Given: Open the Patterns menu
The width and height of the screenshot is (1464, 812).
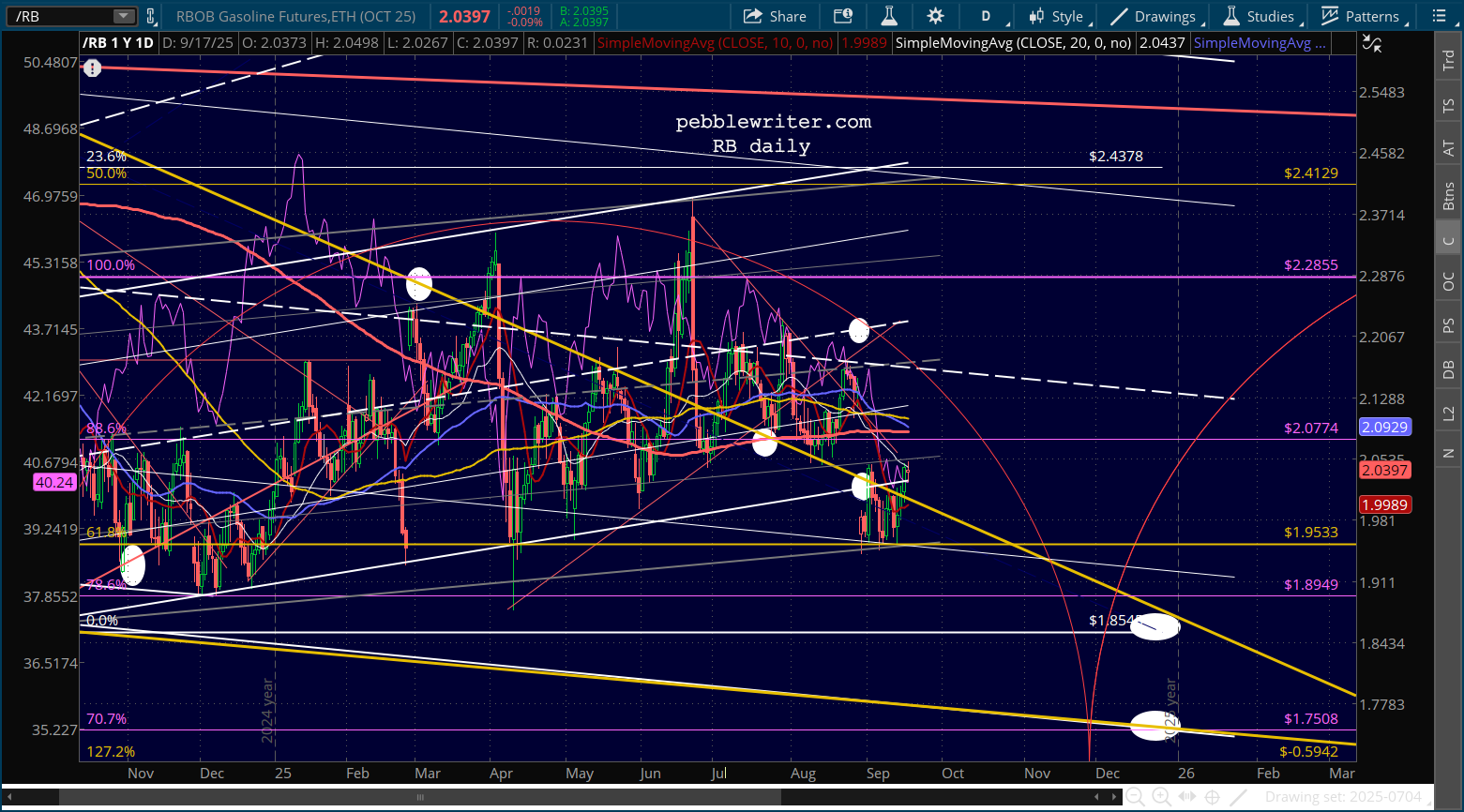Looking at the screenshot, I should tap(1360, 16).
